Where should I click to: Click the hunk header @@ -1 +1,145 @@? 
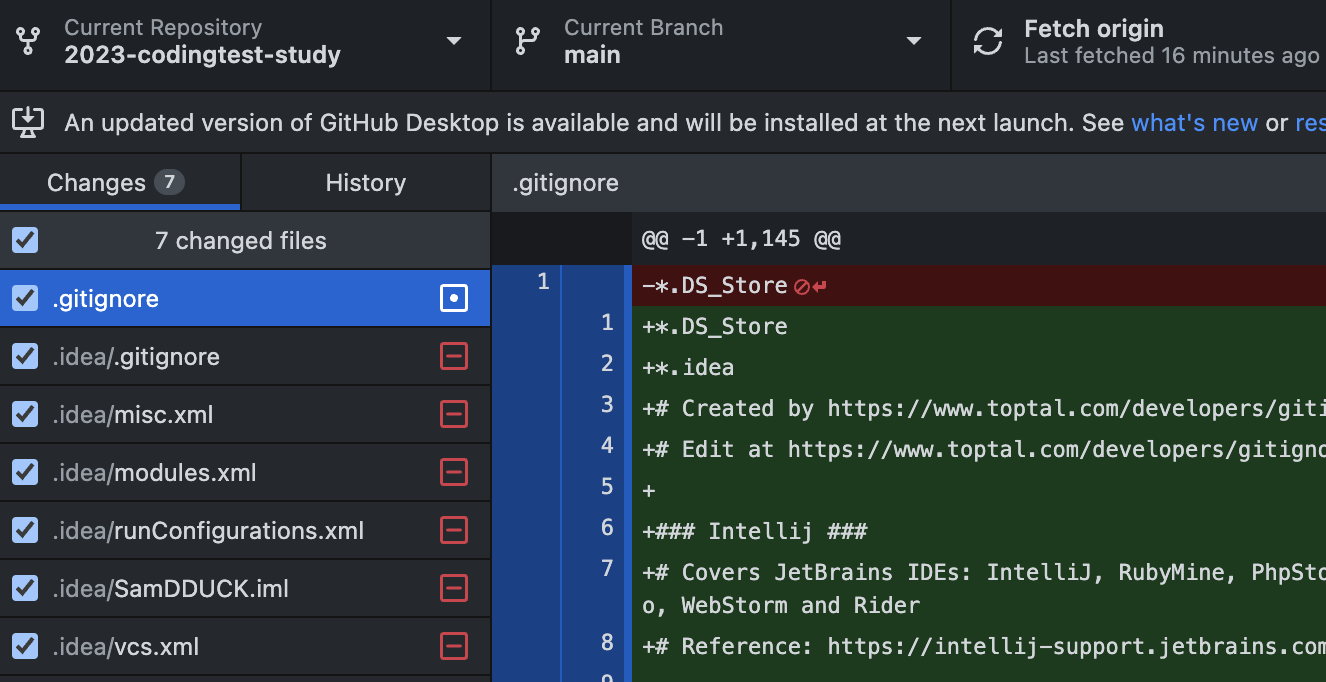(x=741, y=240)
